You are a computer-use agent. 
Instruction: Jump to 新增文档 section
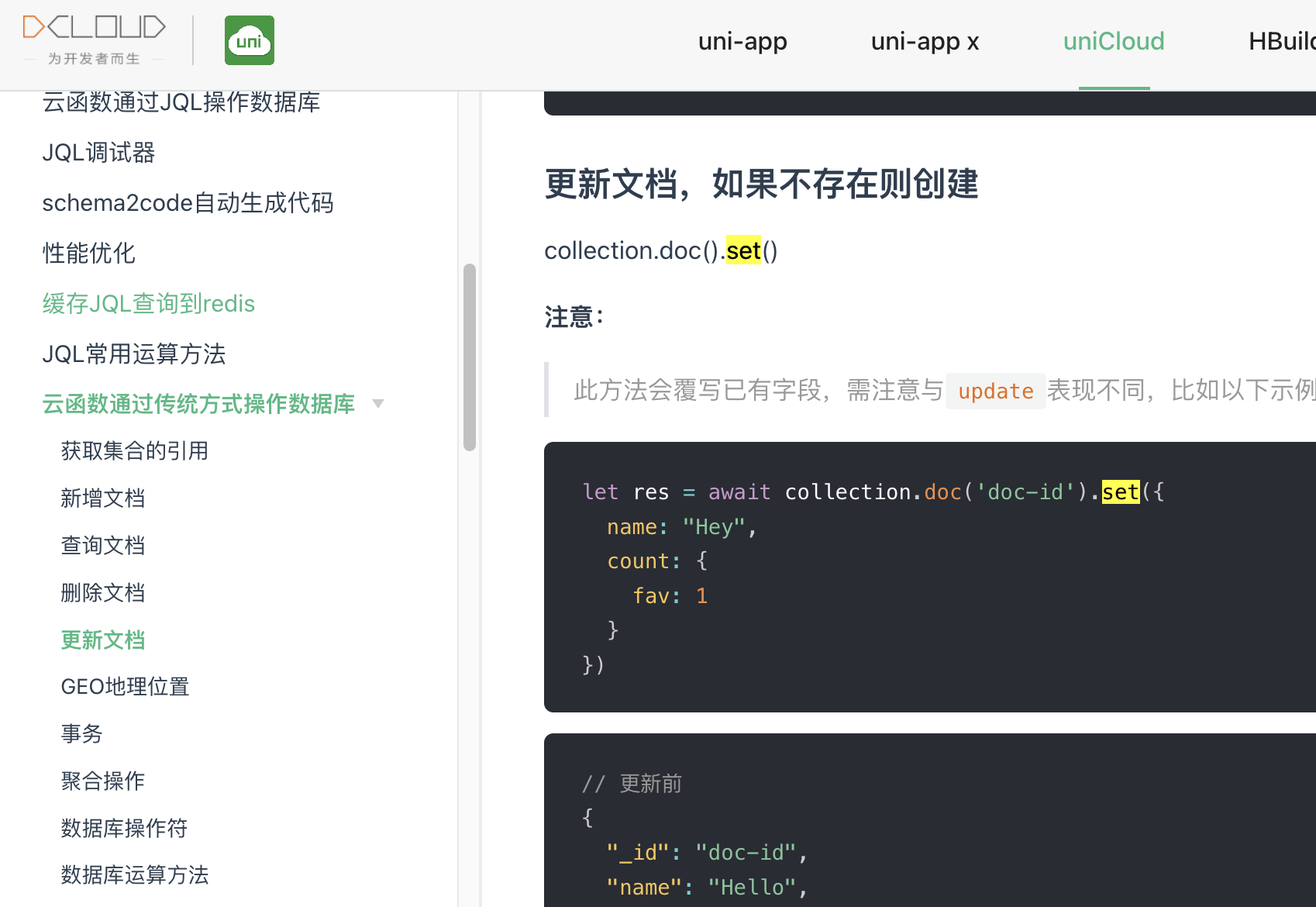pos(102,498)
